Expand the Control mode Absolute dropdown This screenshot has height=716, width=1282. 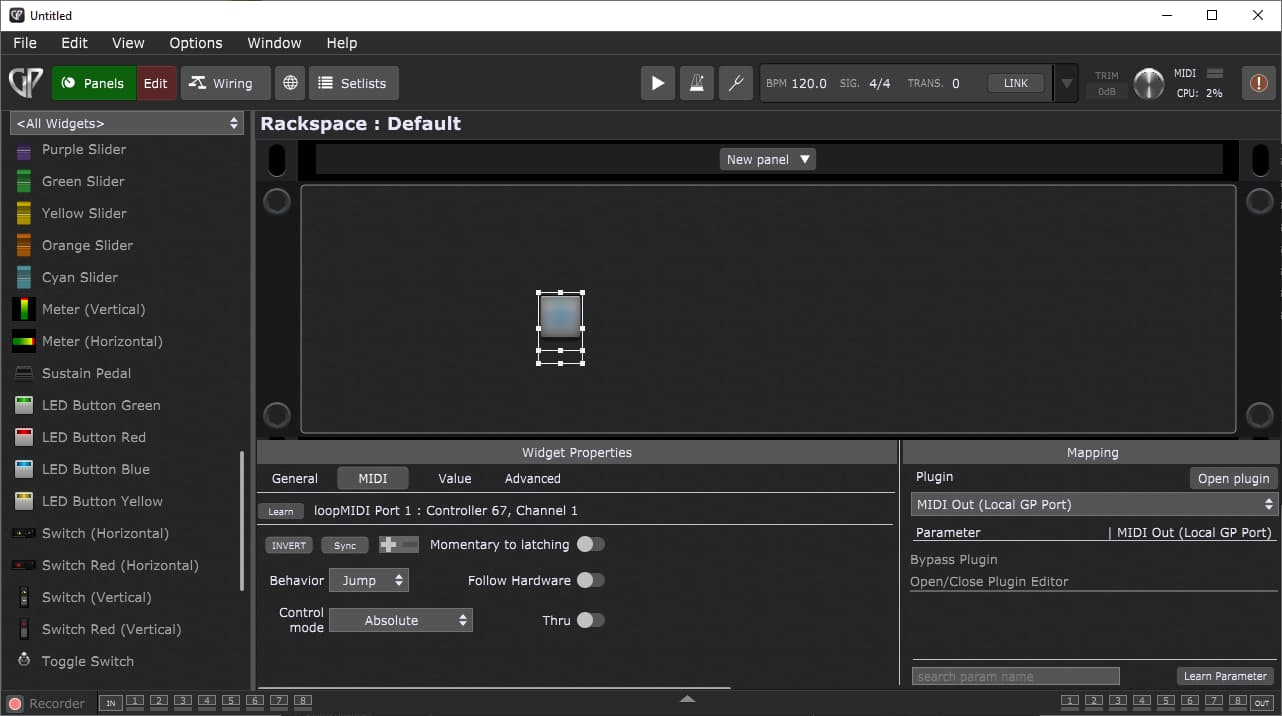[x=401, y=620]
